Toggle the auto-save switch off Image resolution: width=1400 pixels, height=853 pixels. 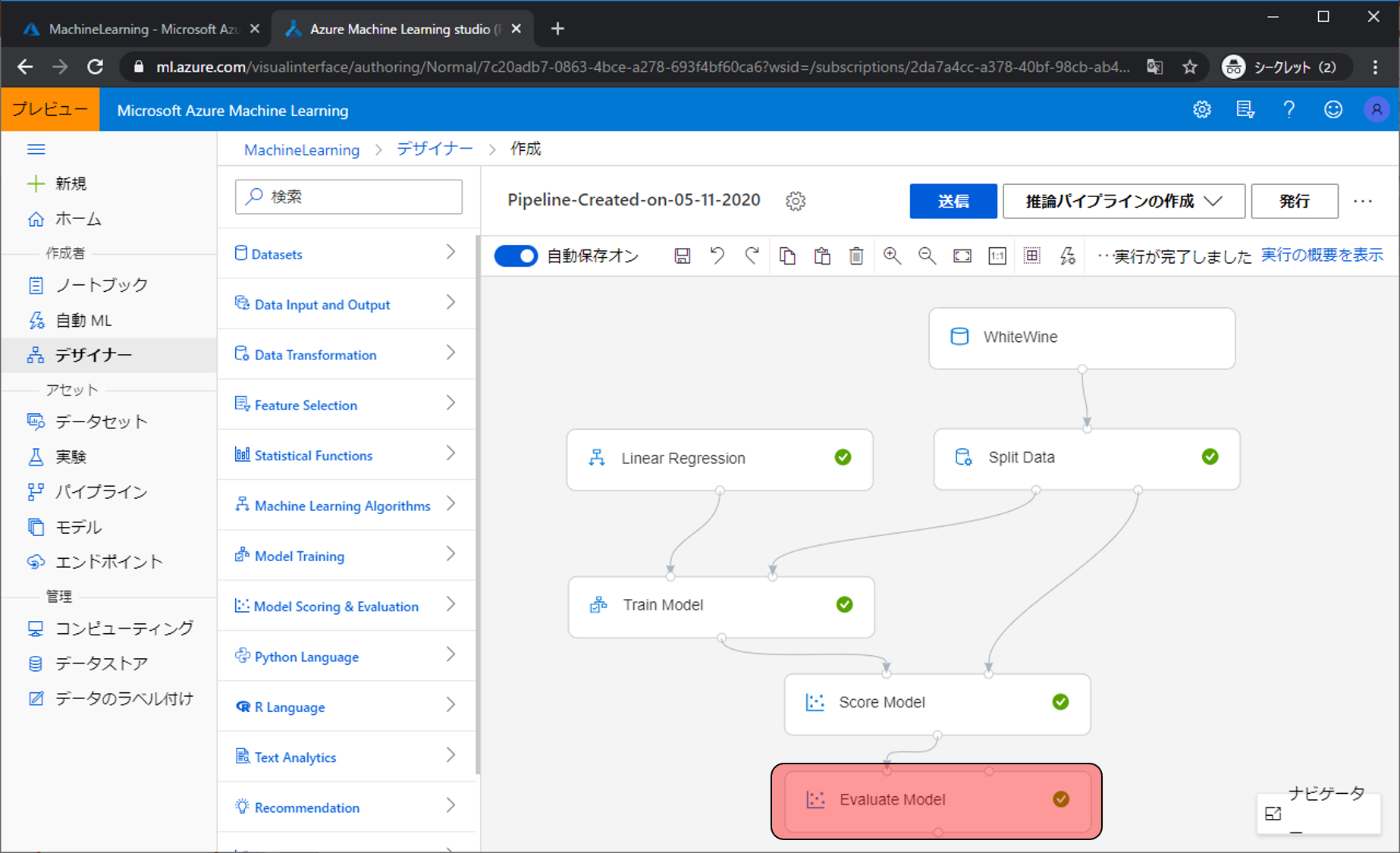tap(516, 256)
